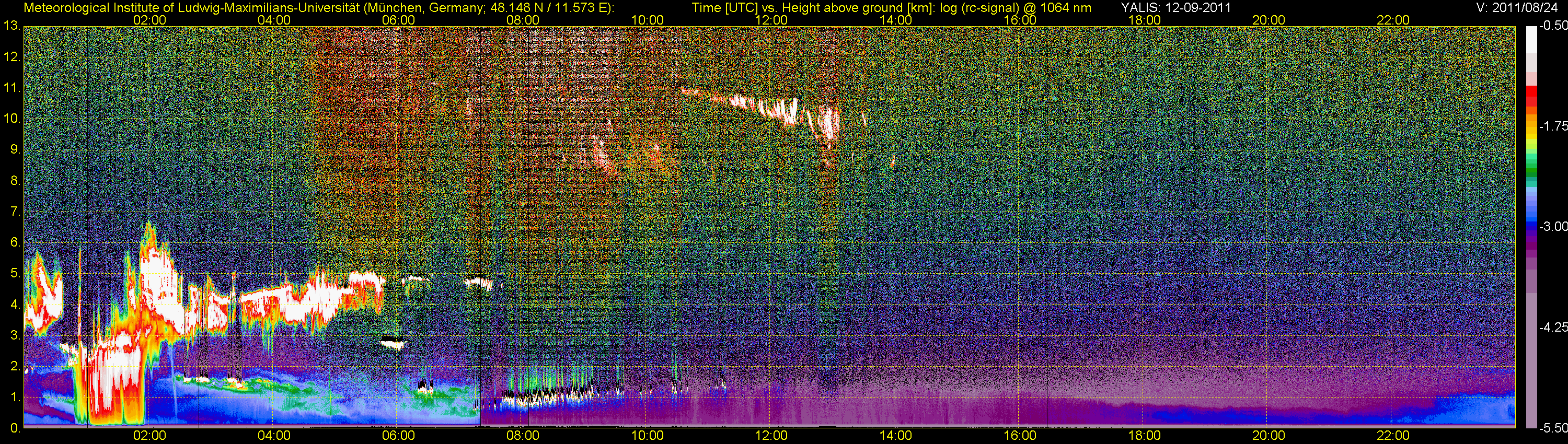Click the 7 km height axis label
Screen dimensions: 1568x444
pos(15,212)
